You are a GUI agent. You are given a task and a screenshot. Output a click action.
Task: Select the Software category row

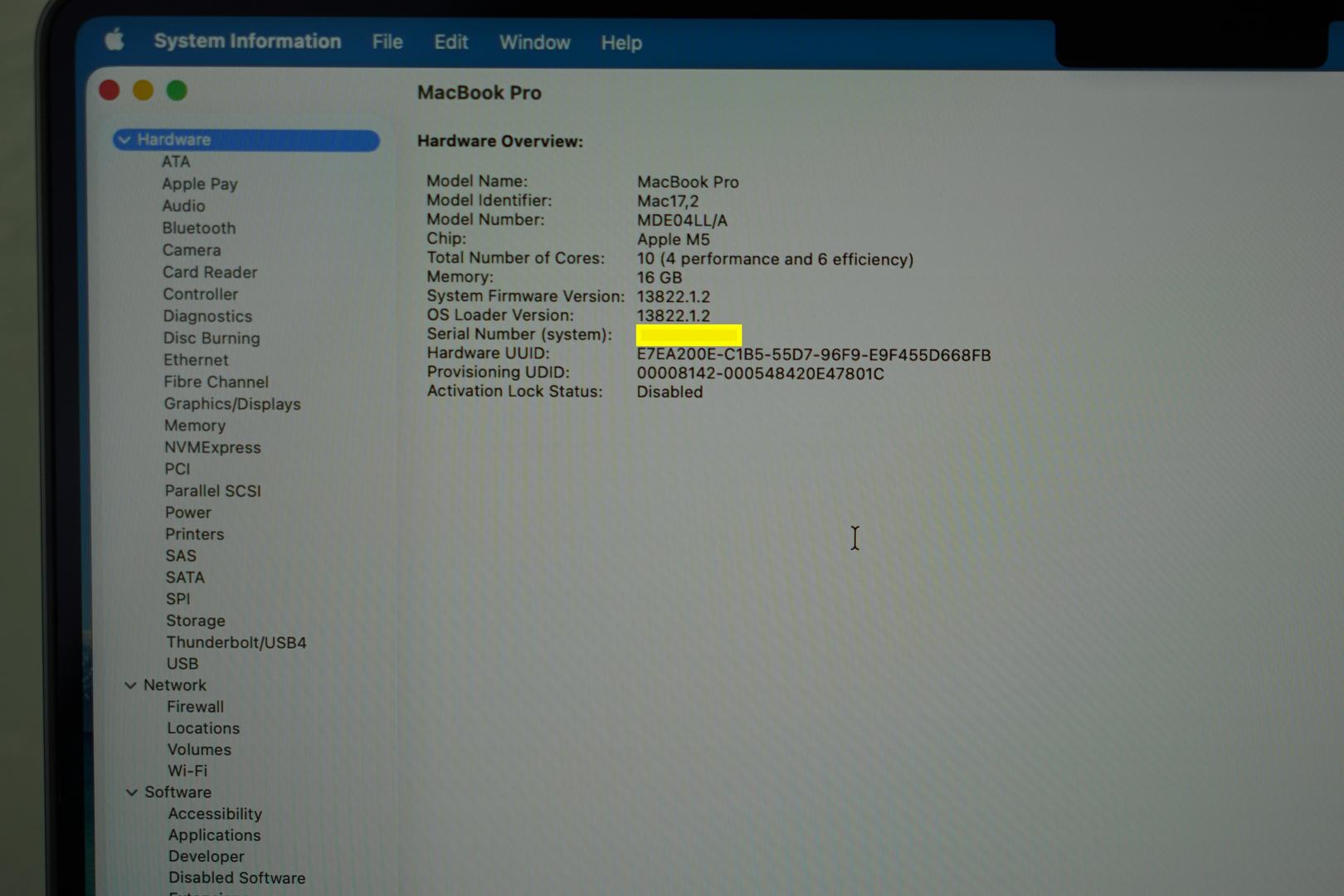click(178, 792)
